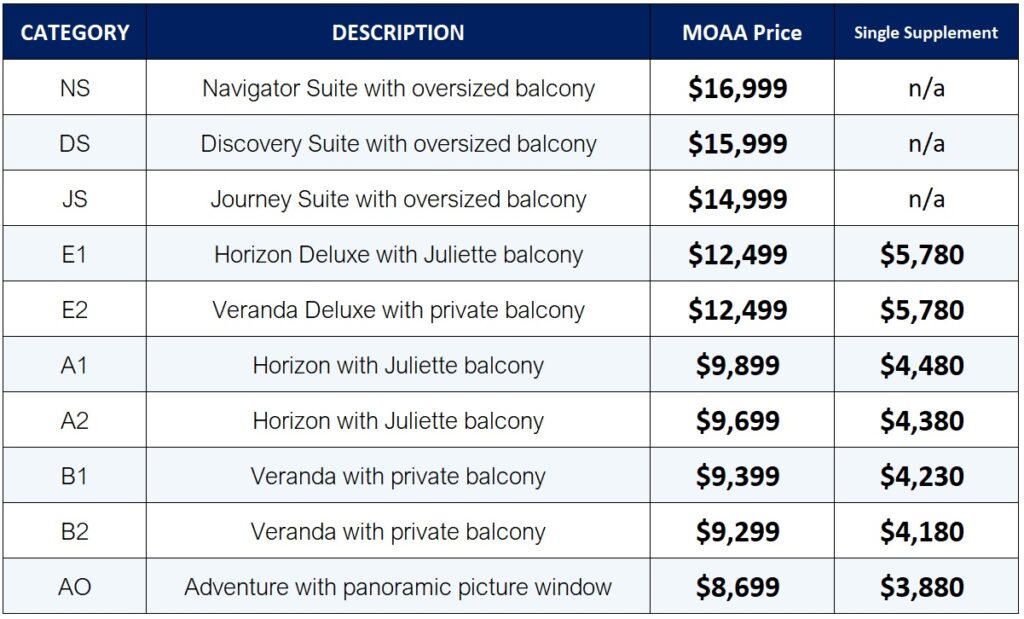This screenshot has height=619, width=1024.
Task: Click the $9,299 price cell
Action: tap(738, 531)
